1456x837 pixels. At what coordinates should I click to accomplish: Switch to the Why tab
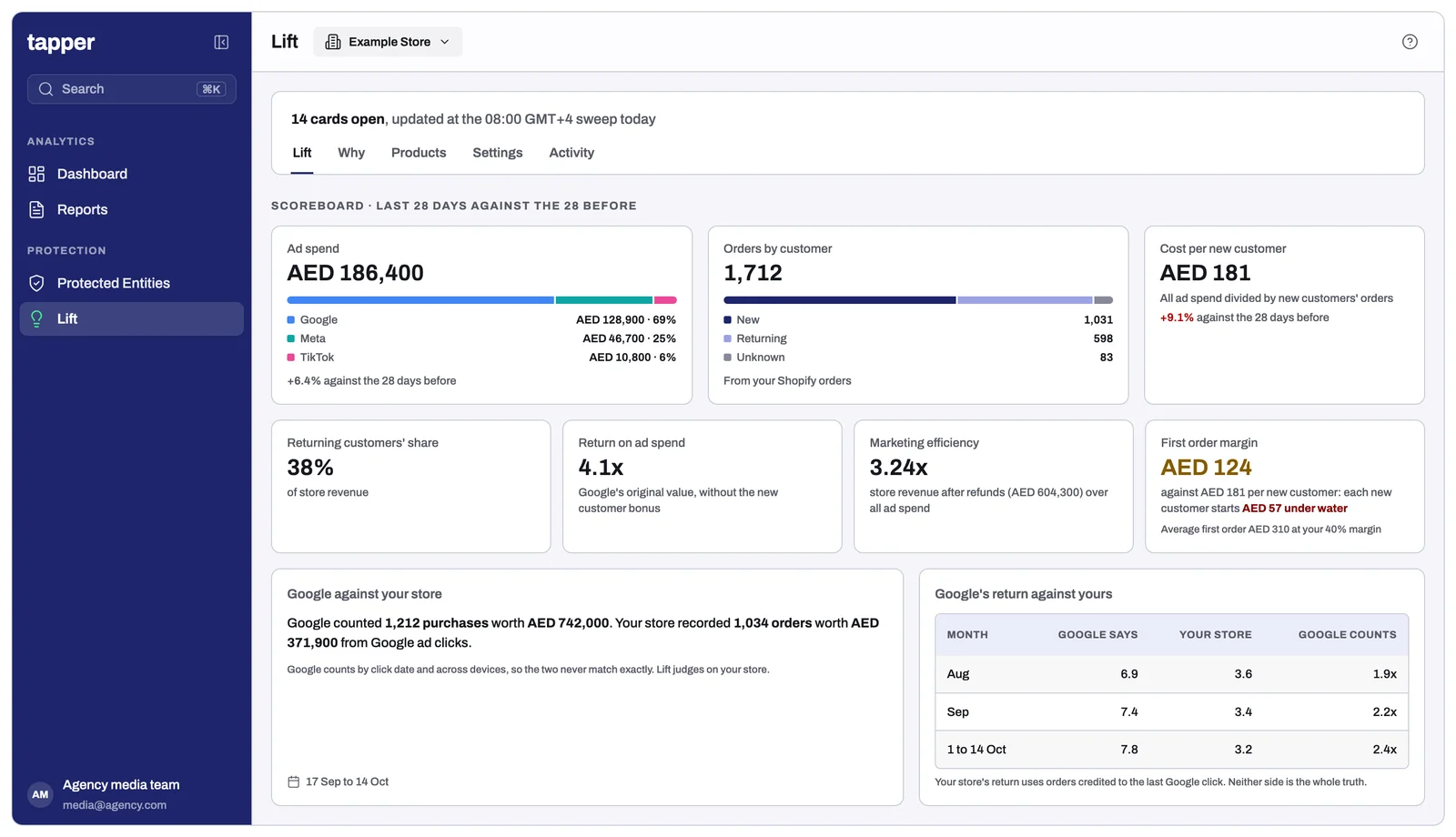351,153
